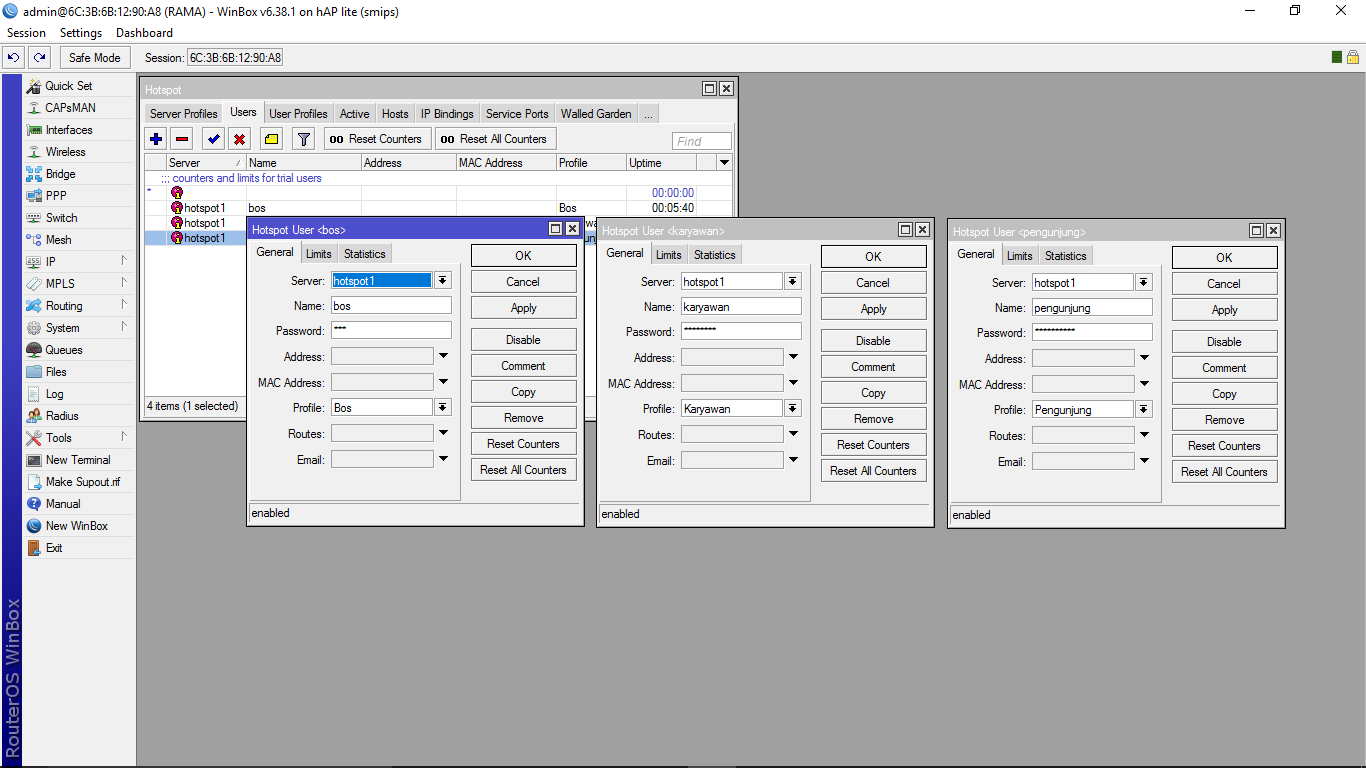The width and height of the screenshot is (1366, 768).
Task: Open Files in the sidebar
Action: 56,372
